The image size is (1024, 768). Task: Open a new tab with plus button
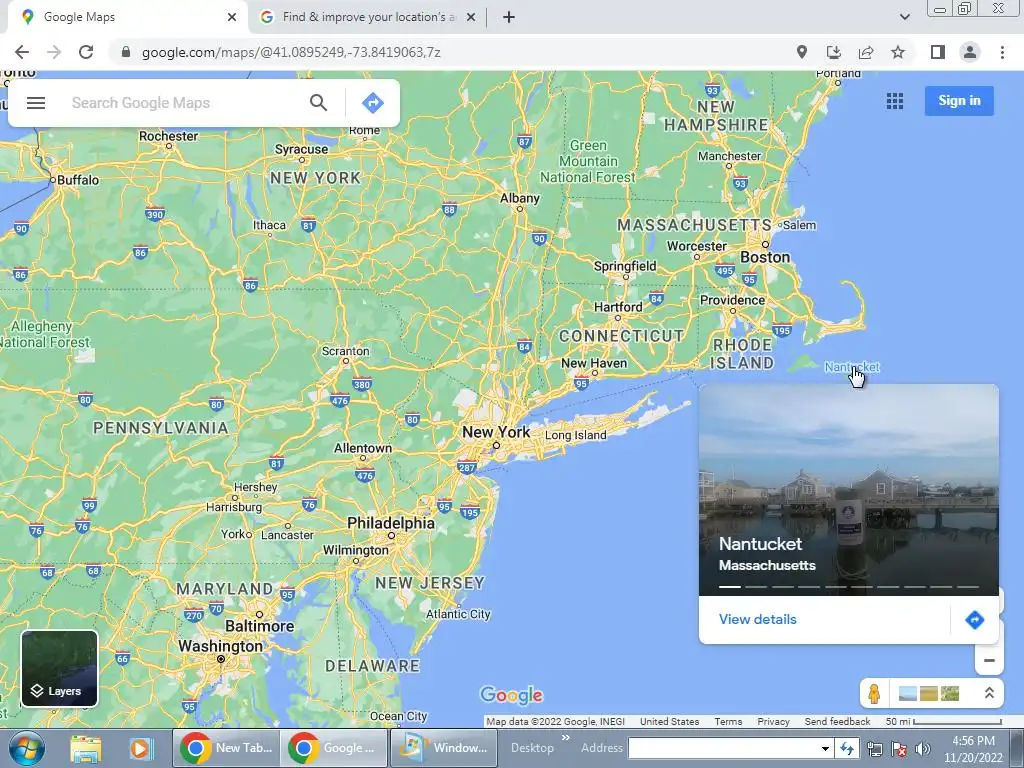click(x=509, y=17)
